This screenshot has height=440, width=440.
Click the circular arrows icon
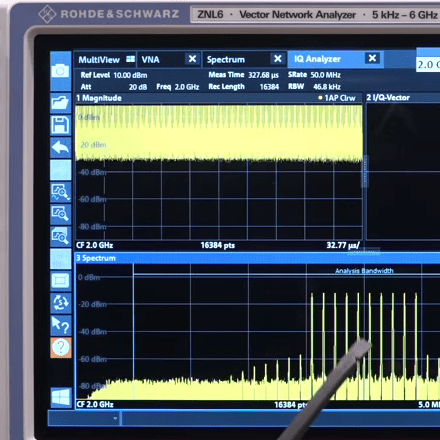click(60, 303)
